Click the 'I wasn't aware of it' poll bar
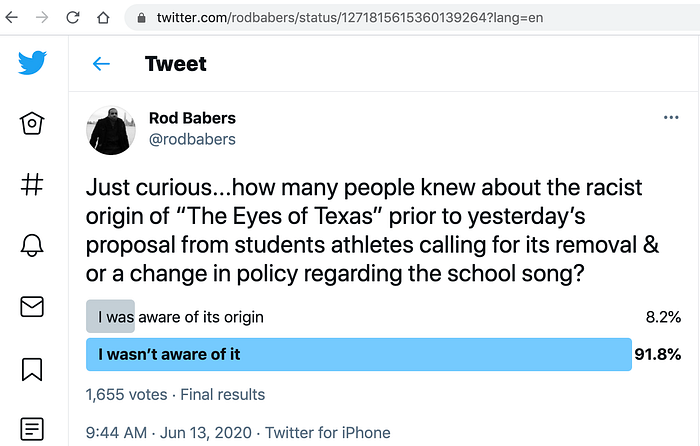Image resolution: width=700 pixels, height=446 pixels. tap(358, 354)
